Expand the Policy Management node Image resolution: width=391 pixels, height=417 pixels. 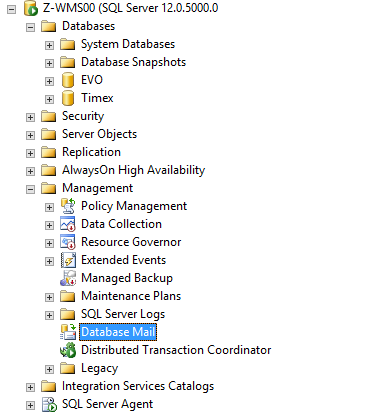click(x=49, y=207)
